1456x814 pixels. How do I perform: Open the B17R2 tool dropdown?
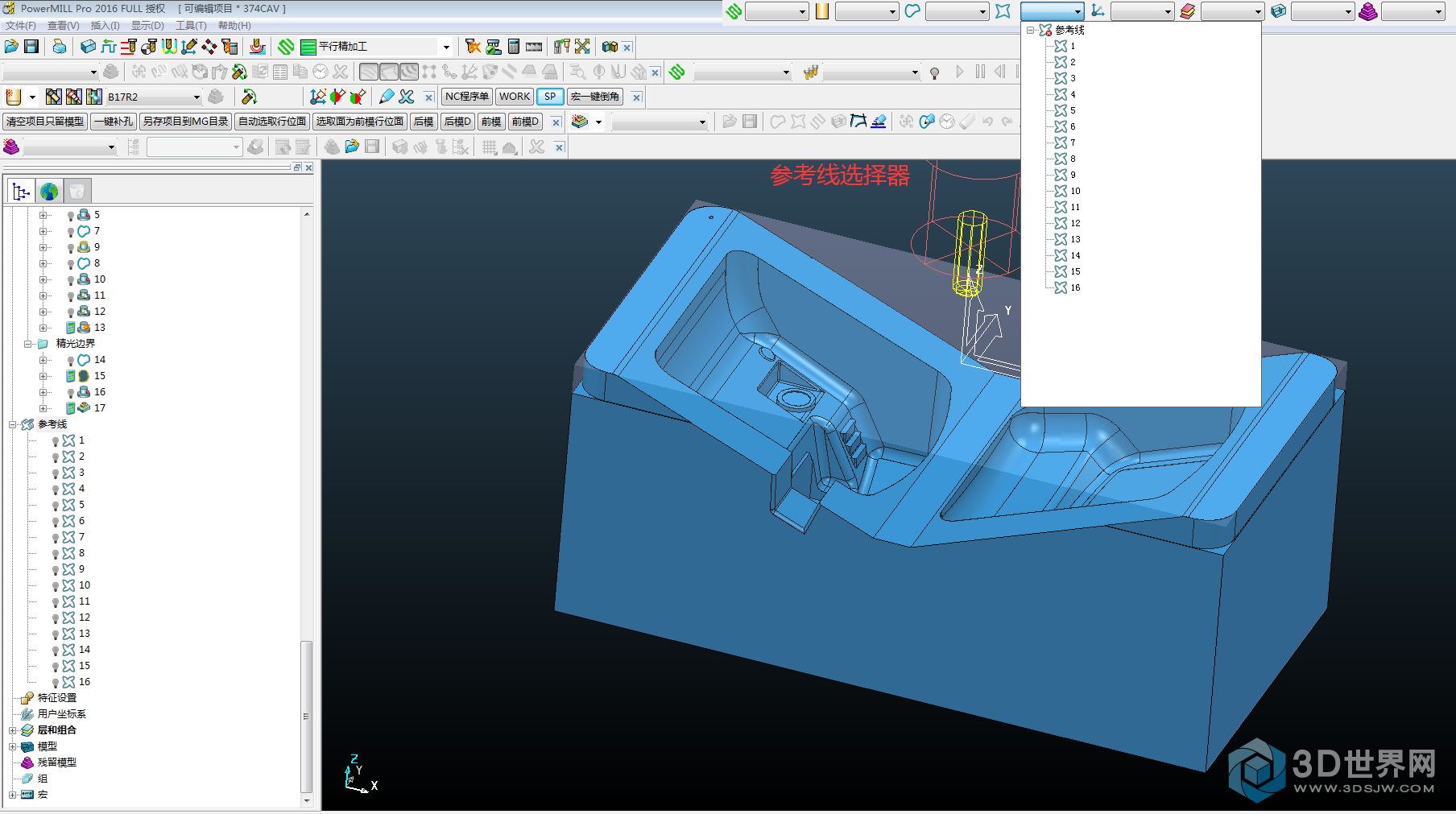[196, 97]
